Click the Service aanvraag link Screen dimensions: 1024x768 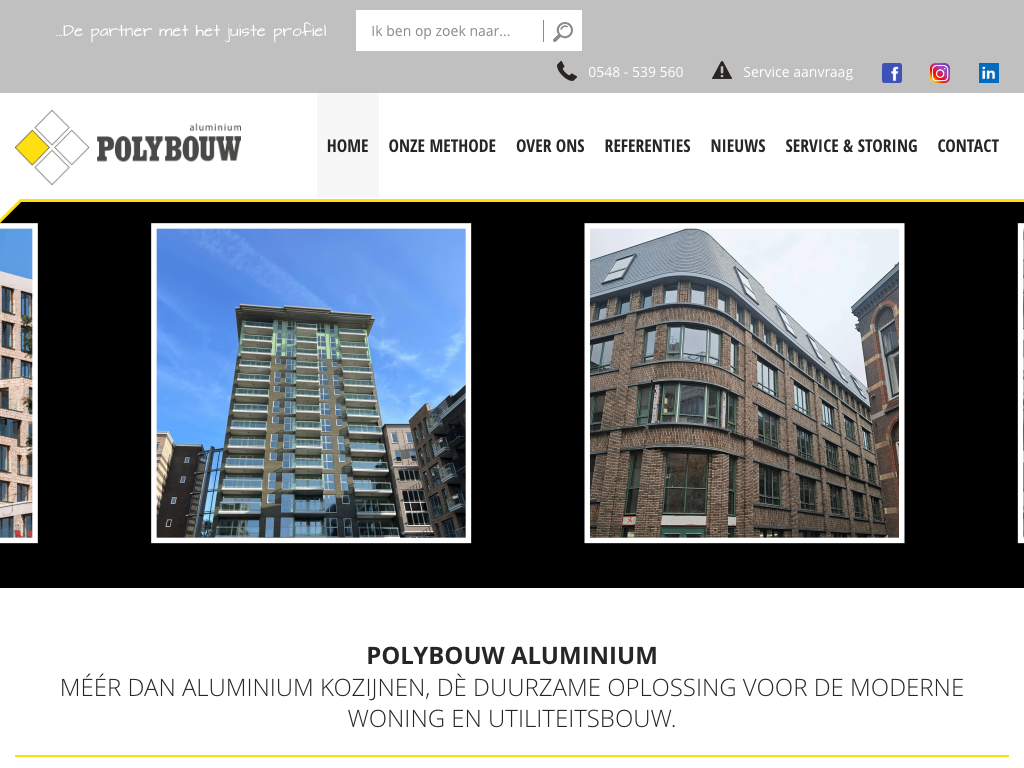(797, 72)
